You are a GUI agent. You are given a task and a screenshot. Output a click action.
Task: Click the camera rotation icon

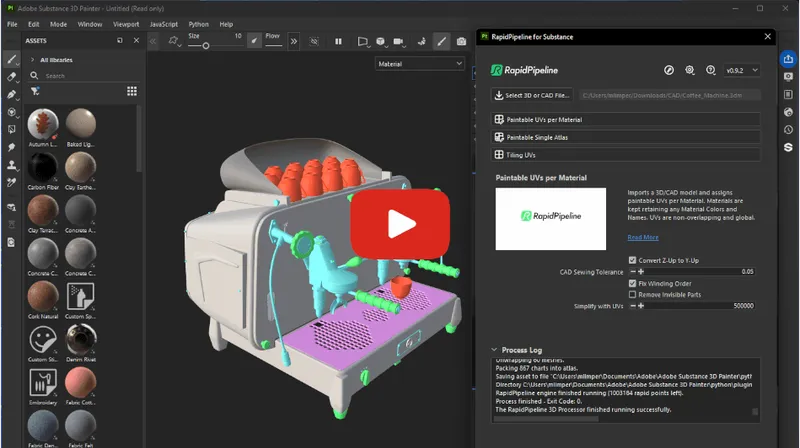(421, 41)
